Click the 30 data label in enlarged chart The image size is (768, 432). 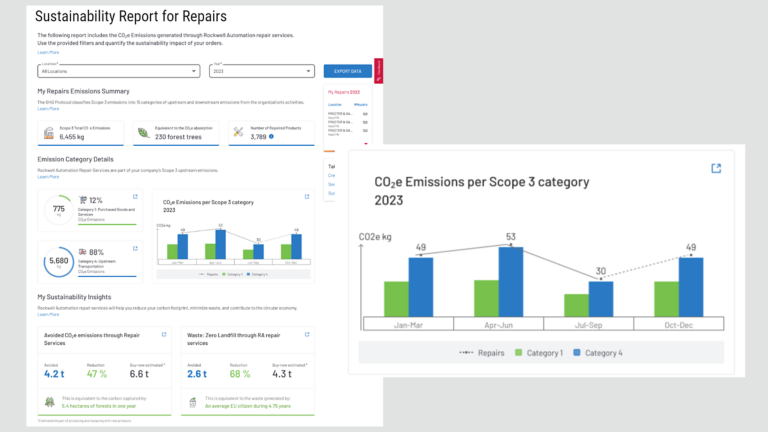tap(601, 271)
